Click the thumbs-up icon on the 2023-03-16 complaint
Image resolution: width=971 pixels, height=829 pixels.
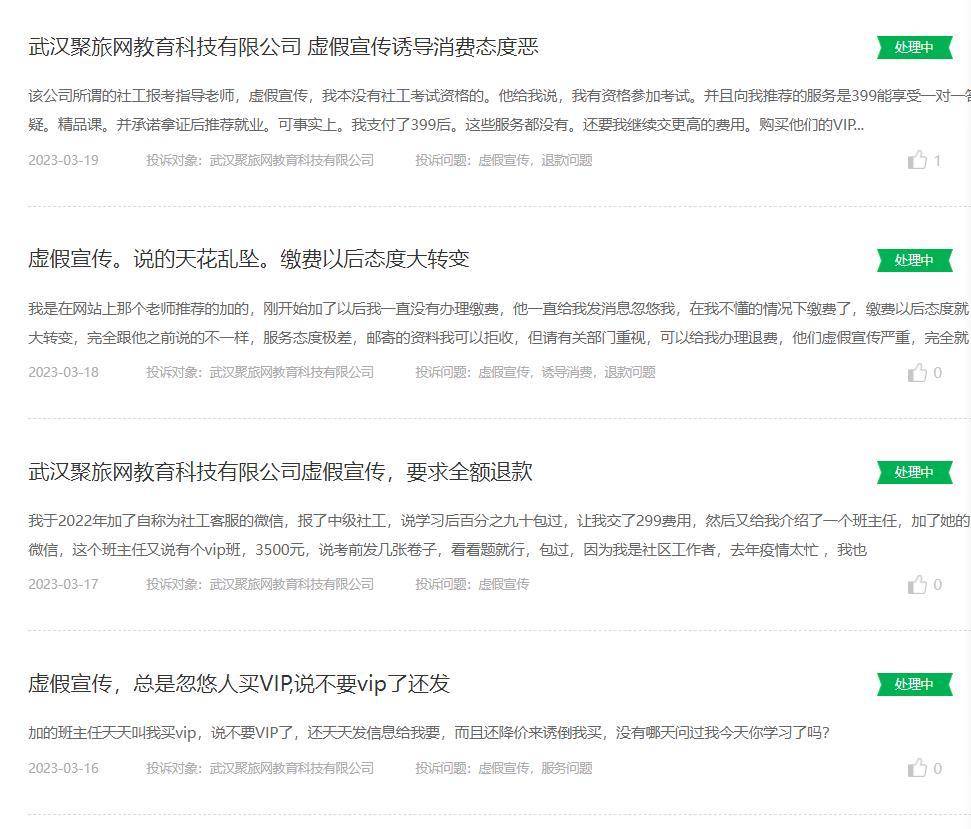[917, 767]
